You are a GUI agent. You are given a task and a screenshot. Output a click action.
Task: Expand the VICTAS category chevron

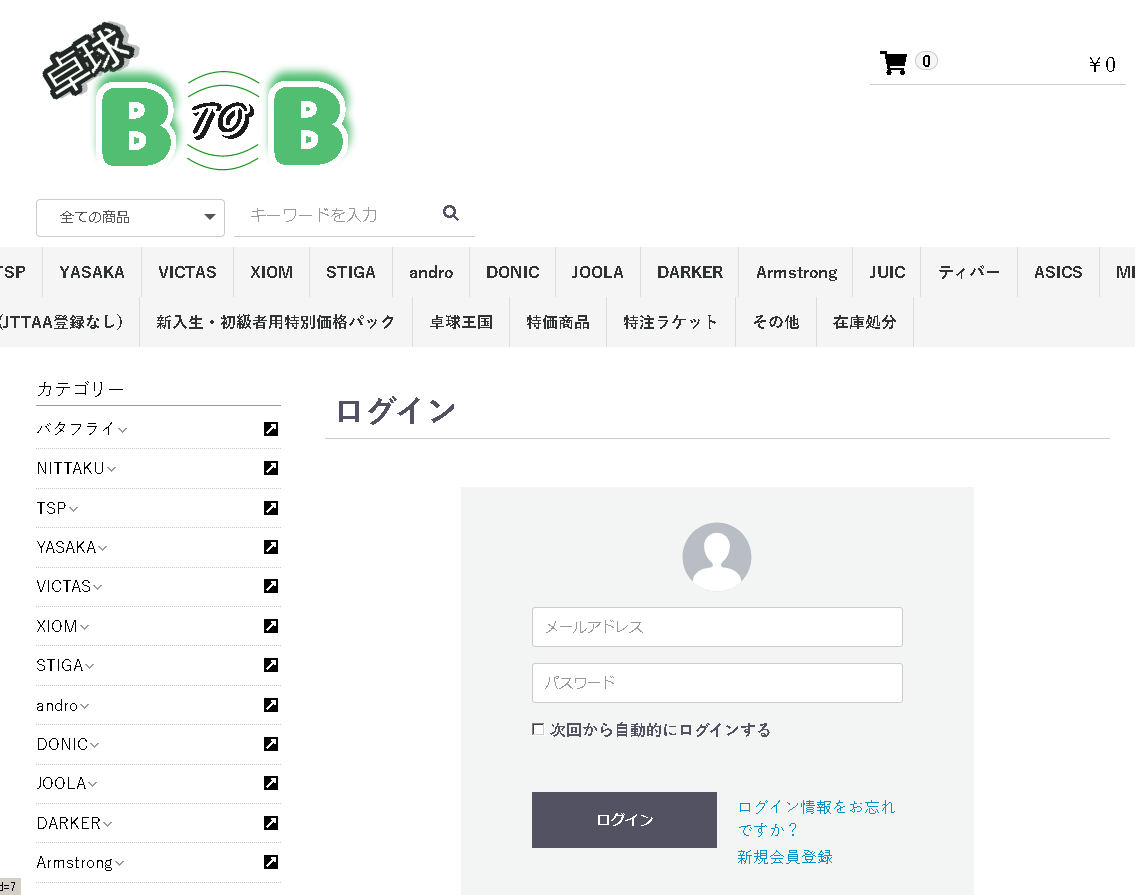point(98,587)
